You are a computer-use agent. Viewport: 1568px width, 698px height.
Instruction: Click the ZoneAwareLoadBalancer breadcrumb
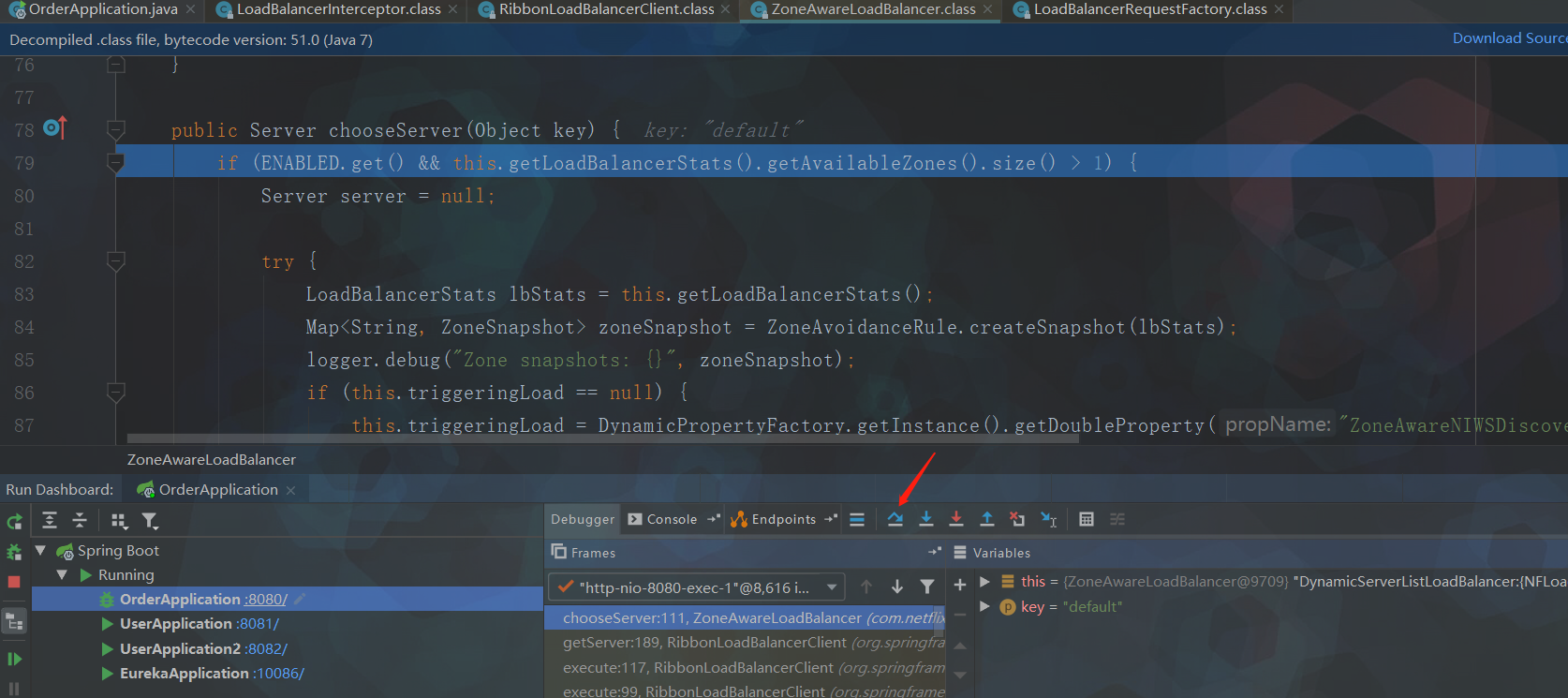(212, 460)
